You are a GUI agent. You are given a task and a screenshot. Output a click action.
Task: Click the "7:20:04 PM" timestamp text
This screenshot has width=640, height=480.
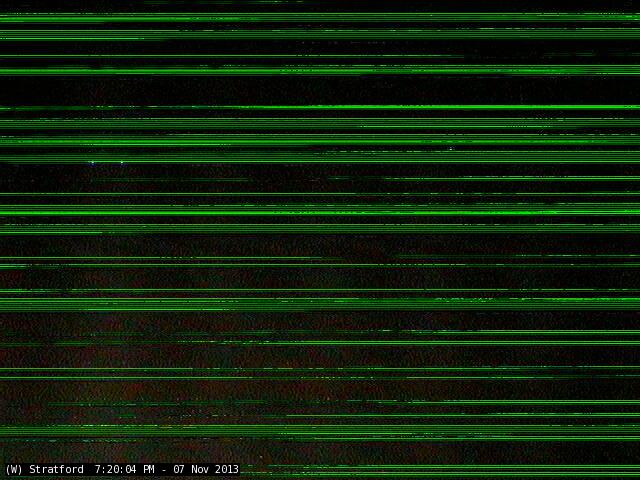(124, 469)
